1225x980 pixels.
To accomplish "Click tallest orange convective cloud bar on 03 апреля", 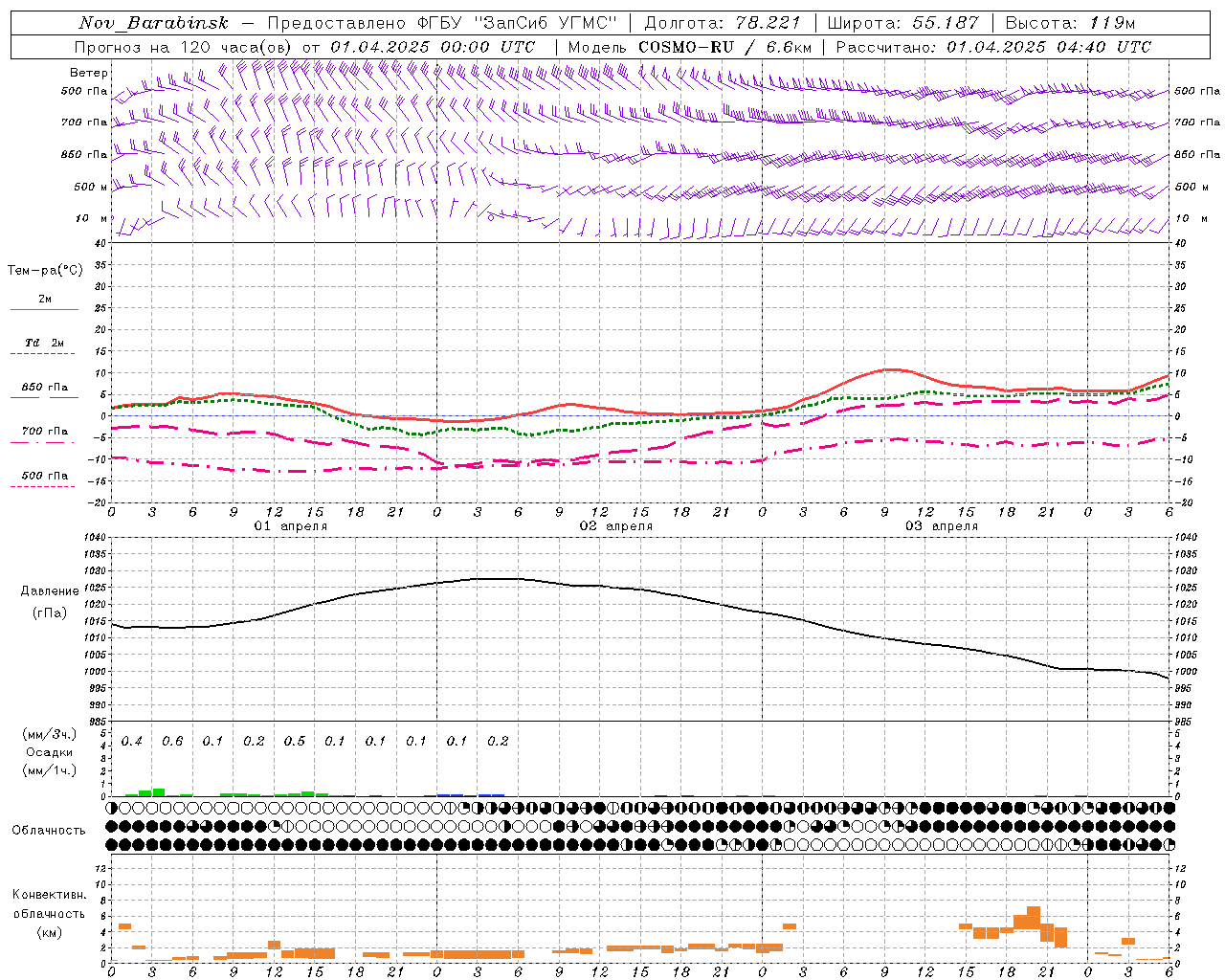I will coord(1034,917).
